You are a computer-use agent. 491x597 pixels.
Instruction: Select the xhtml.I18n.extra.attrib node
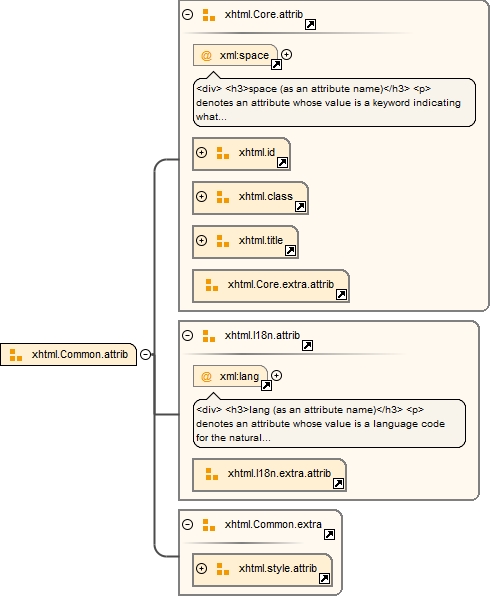(269, 475)
